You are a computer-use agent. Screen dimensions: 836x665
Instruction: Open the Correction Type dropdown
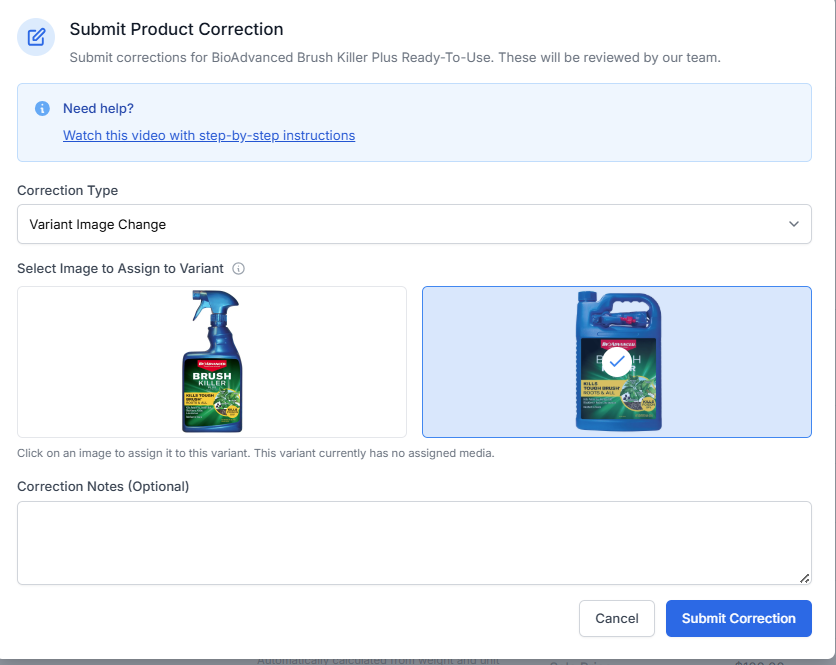click(414, 224)
